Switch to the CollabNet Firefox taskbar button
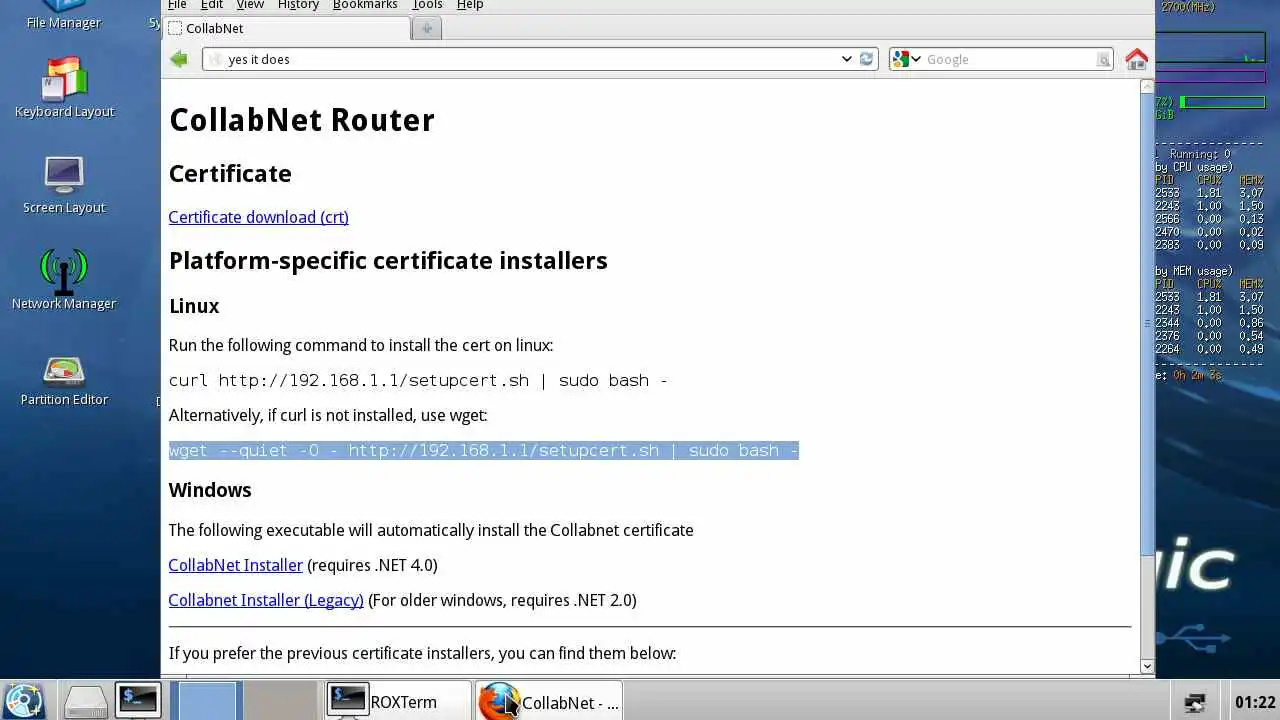1280x720 pixels. 549,702
